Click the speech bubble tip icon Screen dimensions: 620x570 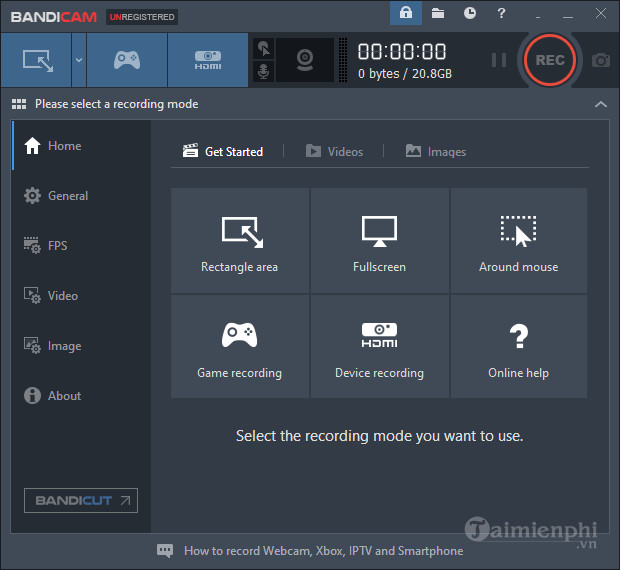pyautogui.click(x=165, y=551)
